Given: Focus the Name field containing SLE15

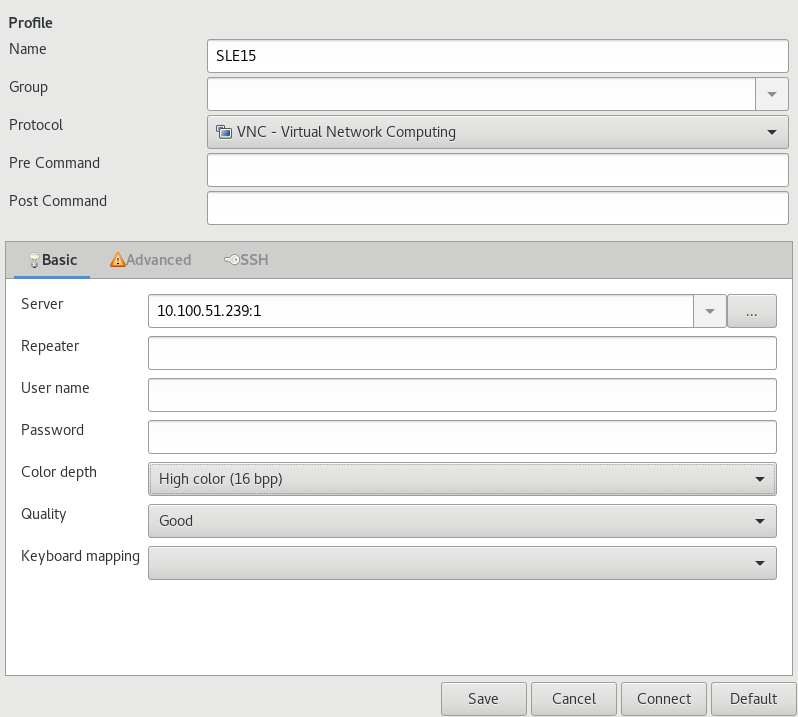Looking at the screenshot, I should [497, 56].
